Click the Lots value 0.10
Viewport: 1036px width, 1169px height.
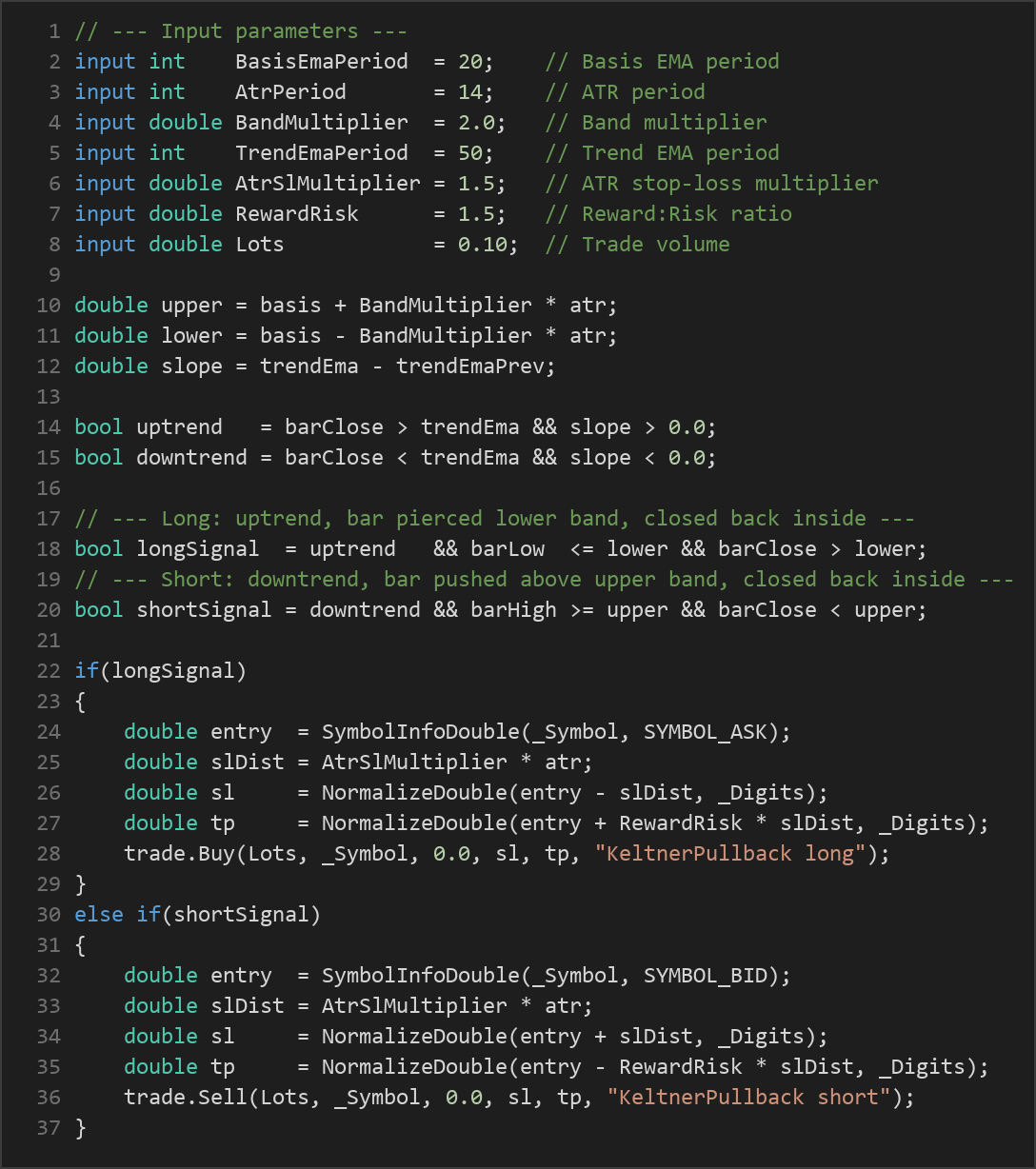coord(483,245)
